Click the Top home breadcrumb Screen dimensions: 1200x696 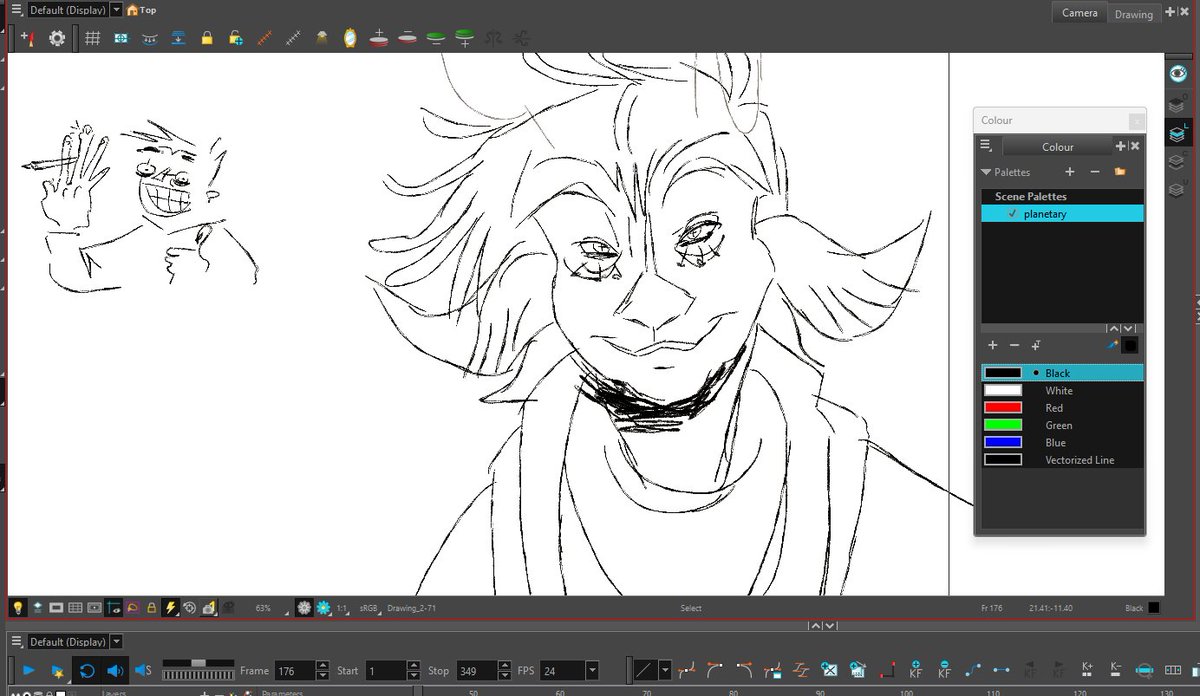coord(142,10)
